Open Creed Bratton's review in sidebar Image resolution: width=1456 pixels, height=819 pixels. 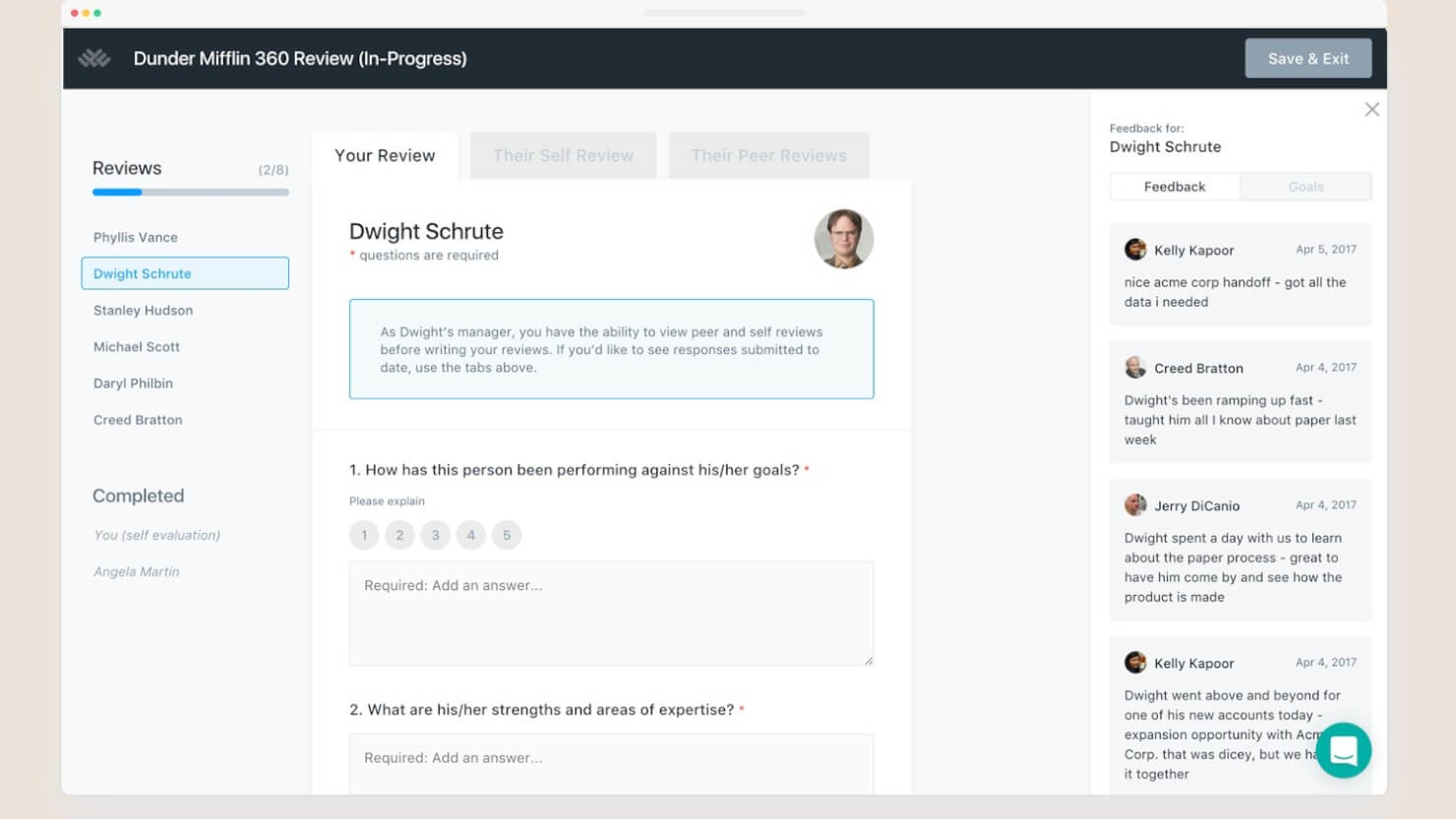coord(138,419)
